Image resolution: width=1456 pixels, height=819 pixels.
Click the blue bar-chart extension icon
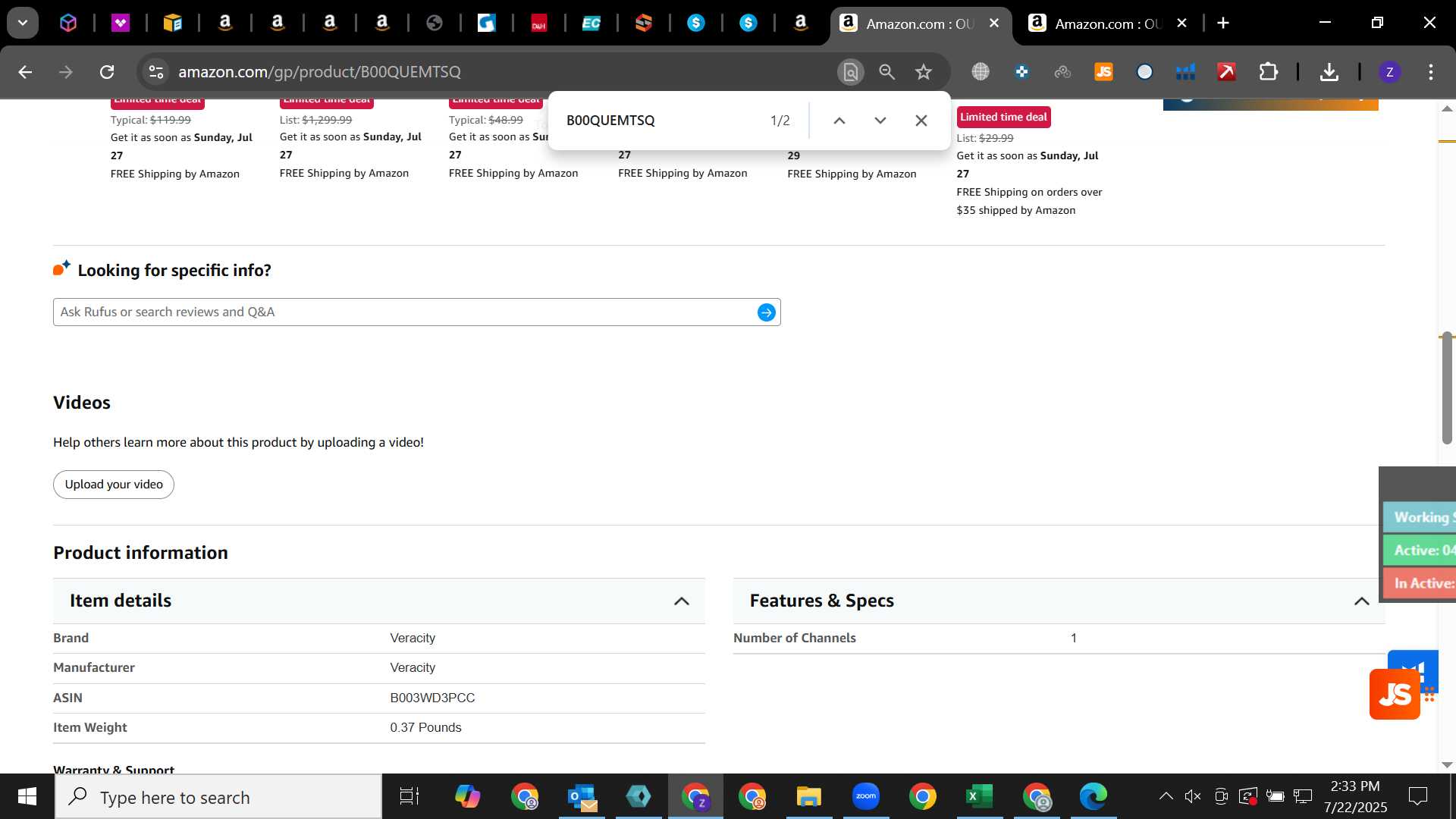coord(1185,72)
